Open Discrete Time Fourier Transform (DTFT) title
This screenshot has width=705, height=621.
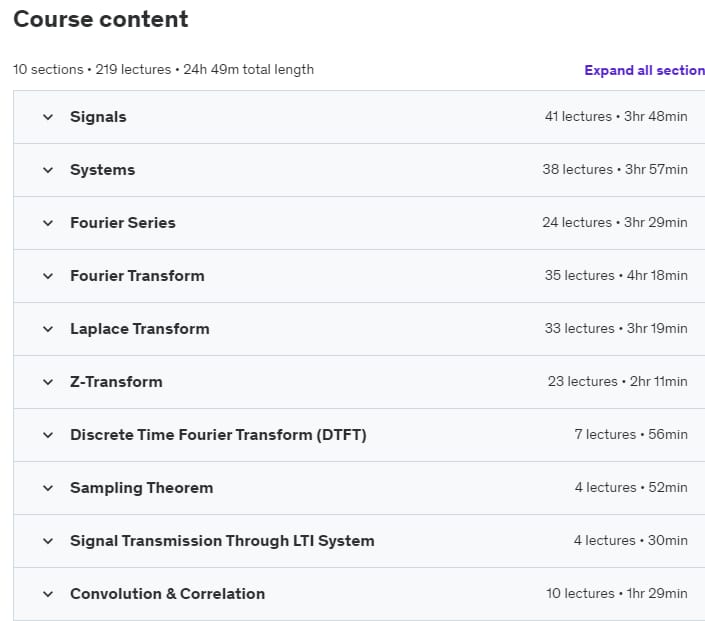[x=218, y=435]
